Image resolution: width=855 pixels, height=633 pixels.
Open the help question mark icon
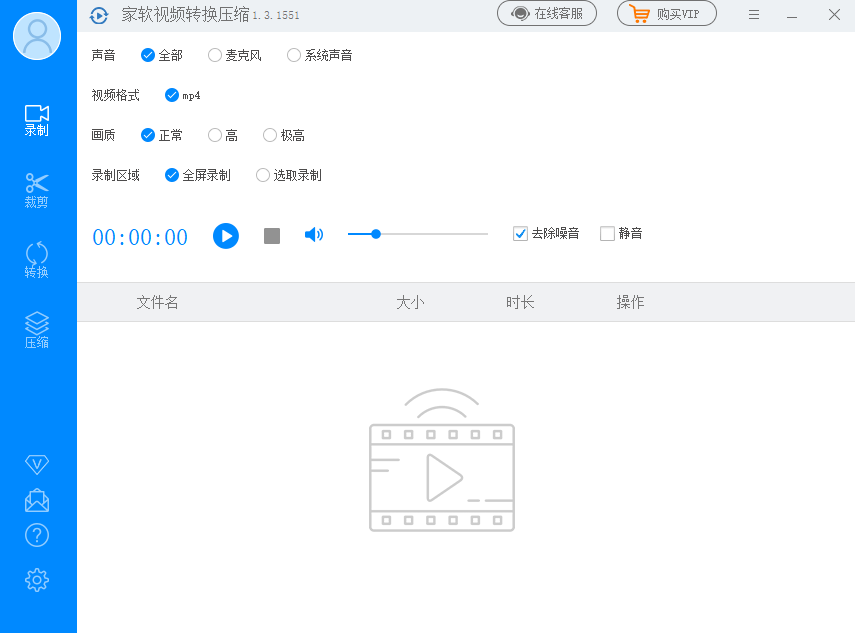coord(36,535)
